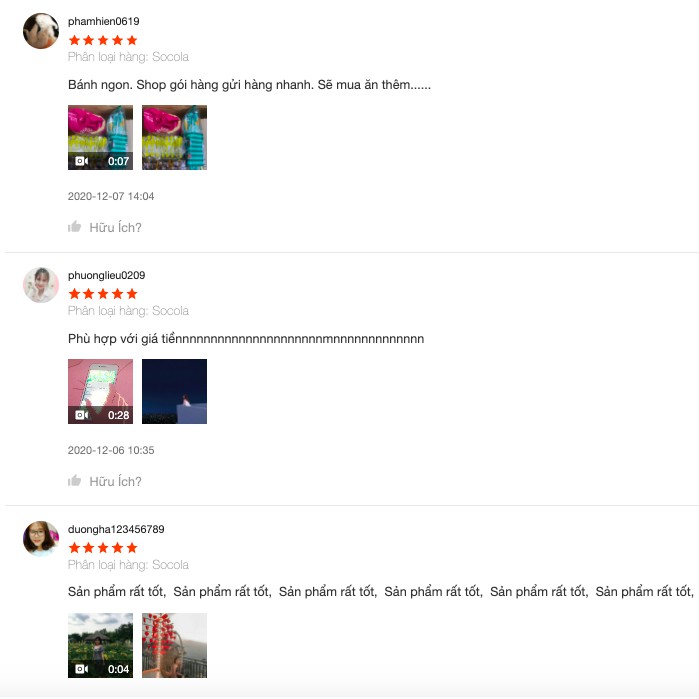
Task: Click the username duongha123456789
Action: coord(116,529)
